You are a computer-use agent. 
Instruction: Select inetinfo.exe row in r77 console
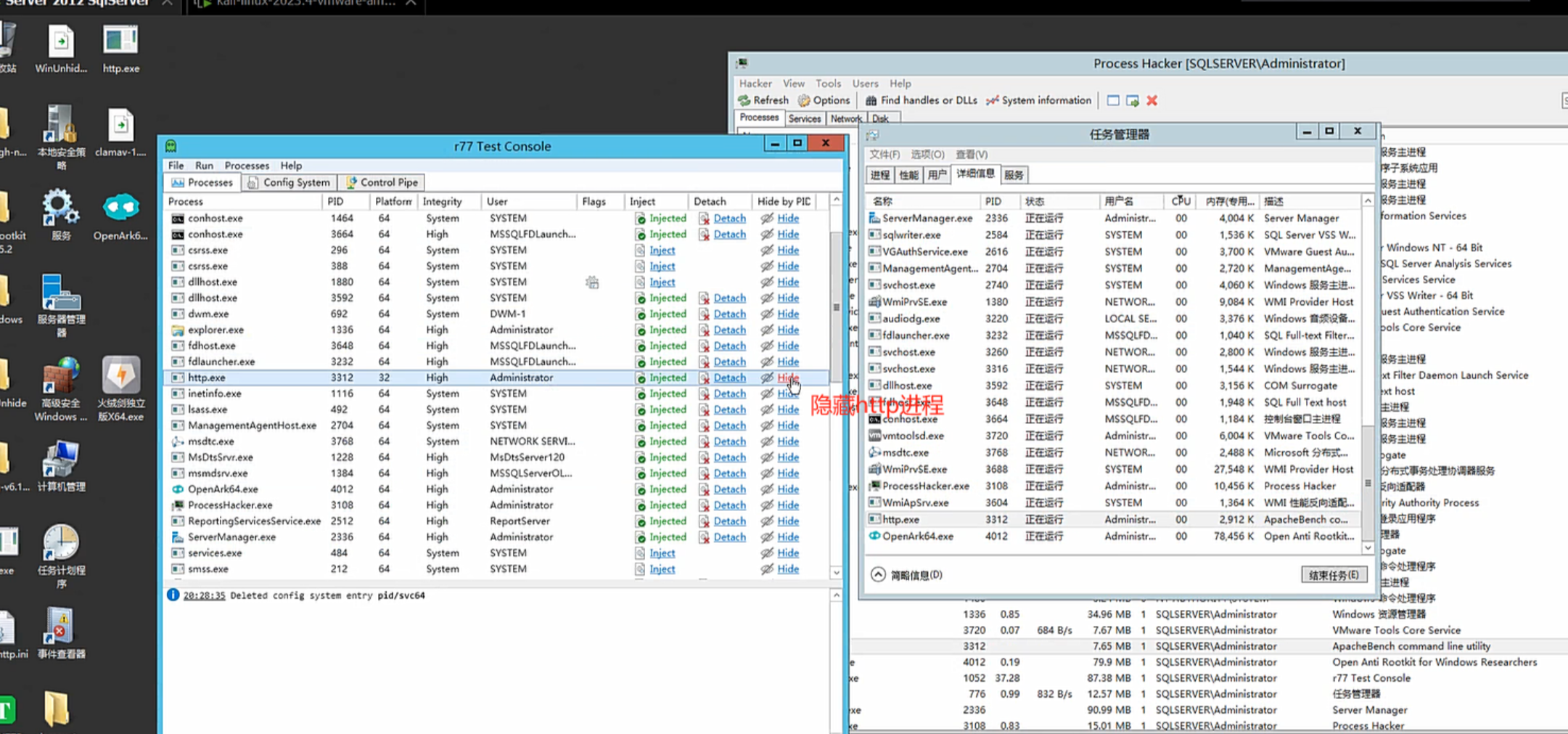click(496, 393)
